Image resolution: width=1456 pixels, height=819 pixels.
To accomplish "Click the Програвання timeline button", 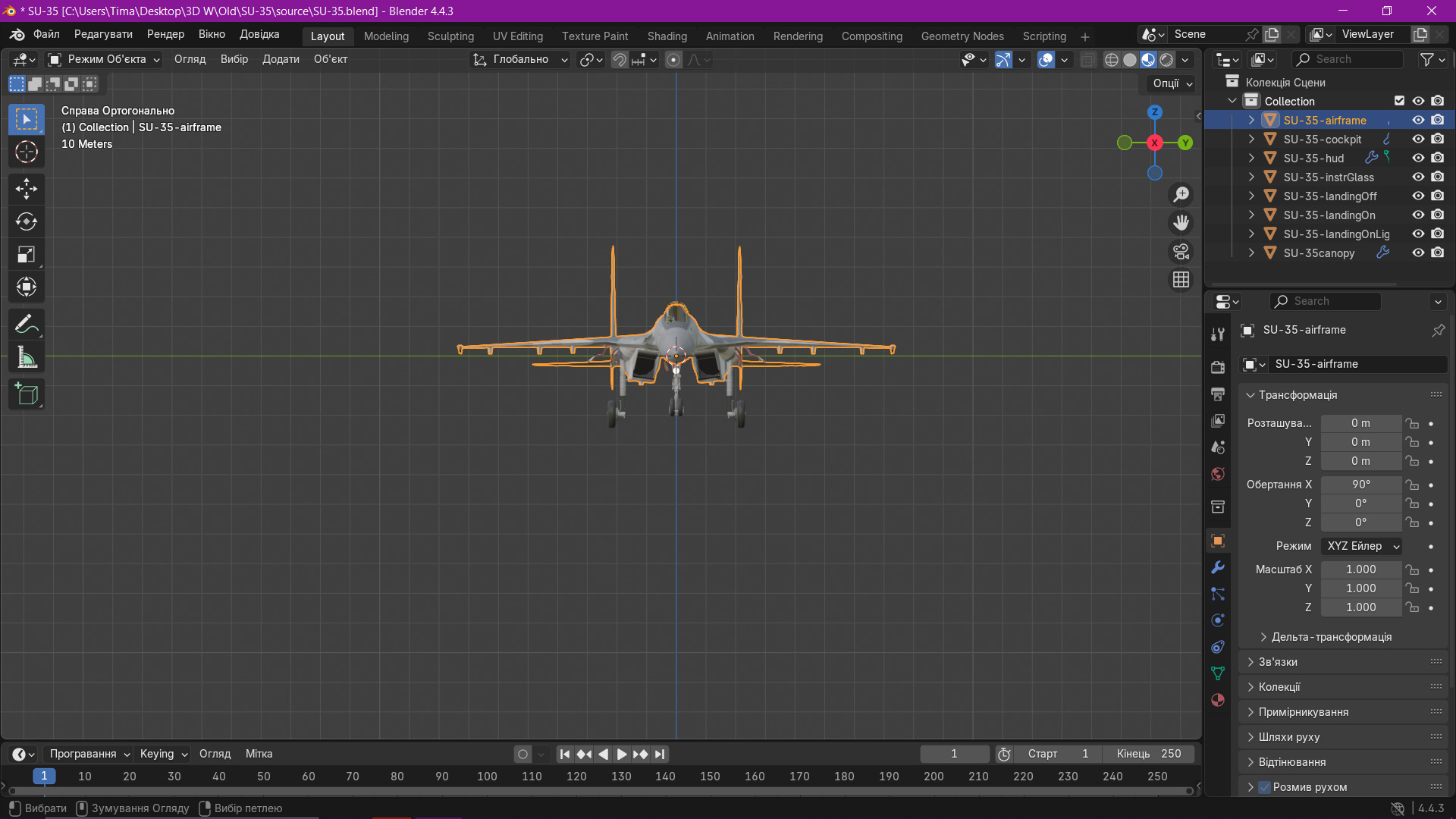I will click(88, 754).
